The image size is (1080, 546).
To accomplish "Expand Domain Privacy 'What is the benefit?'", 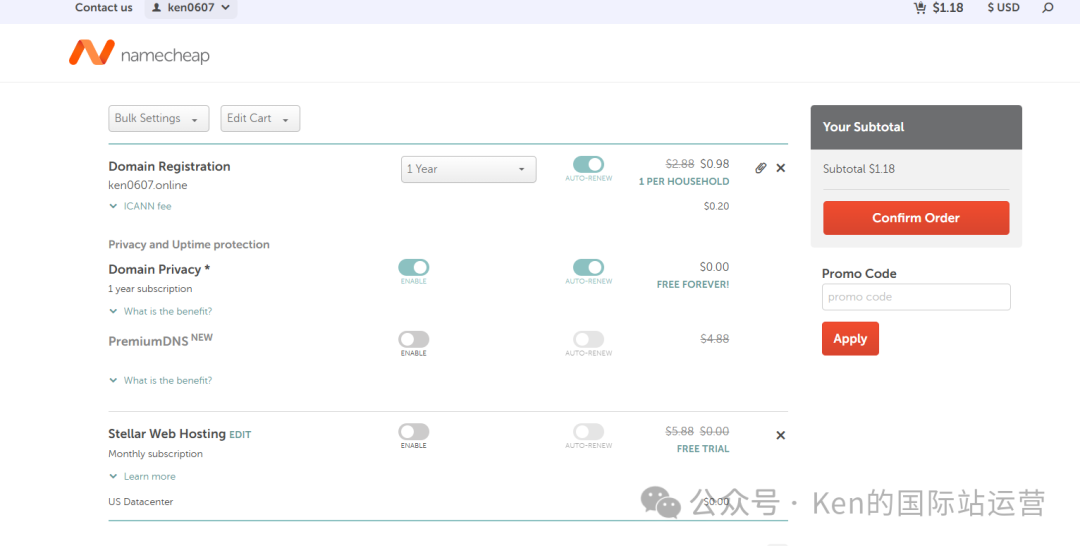I will tap(160, 311).
